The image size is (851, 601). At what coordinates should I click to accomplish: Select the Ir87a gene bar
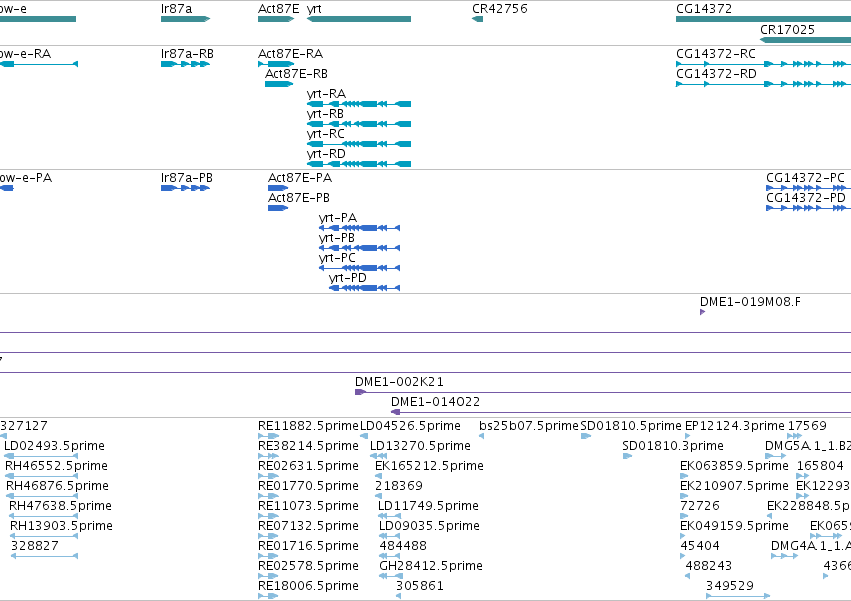coord(185,19)
